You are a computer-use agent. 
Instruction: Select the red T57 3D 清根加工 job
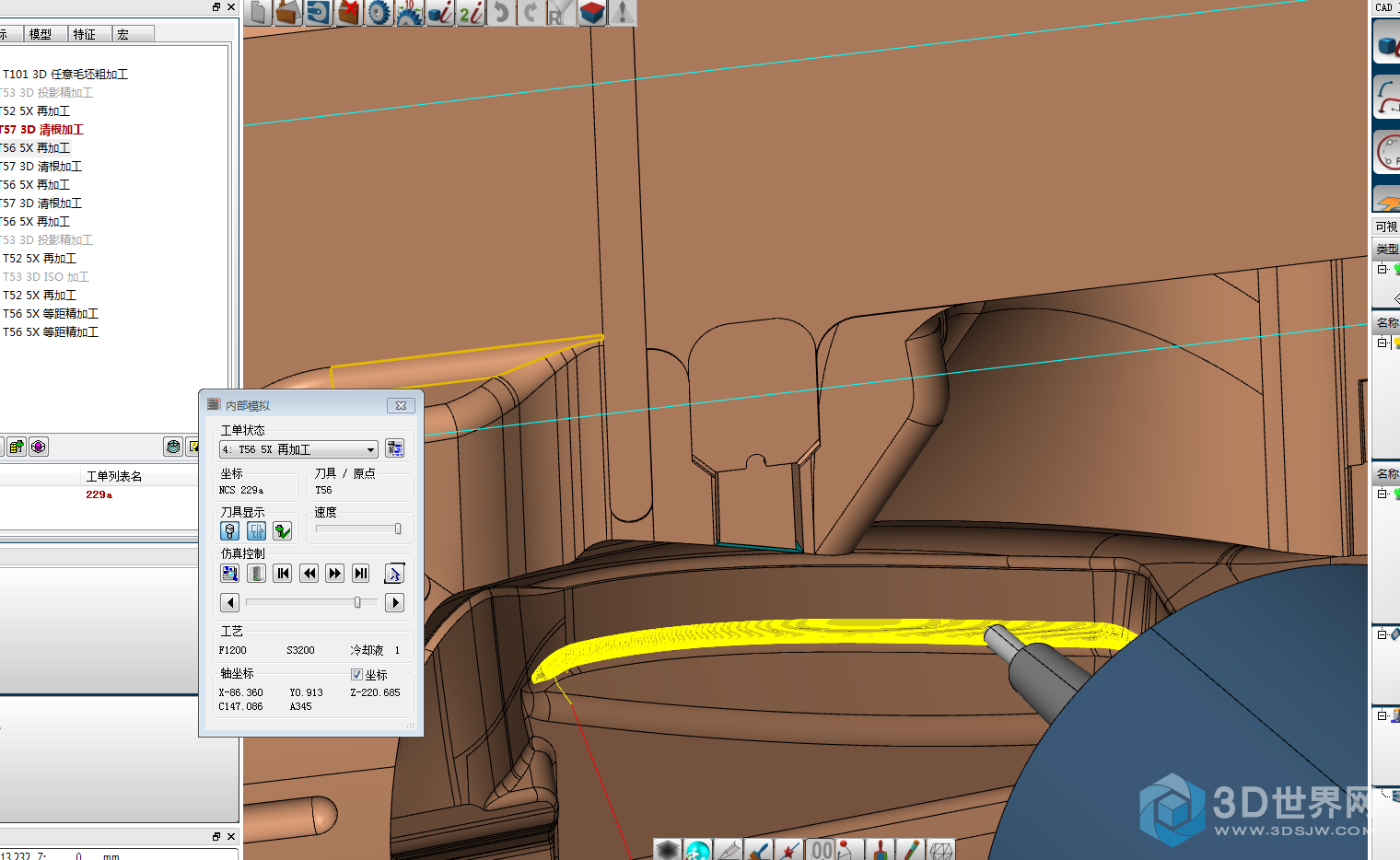tap(41, 129)
